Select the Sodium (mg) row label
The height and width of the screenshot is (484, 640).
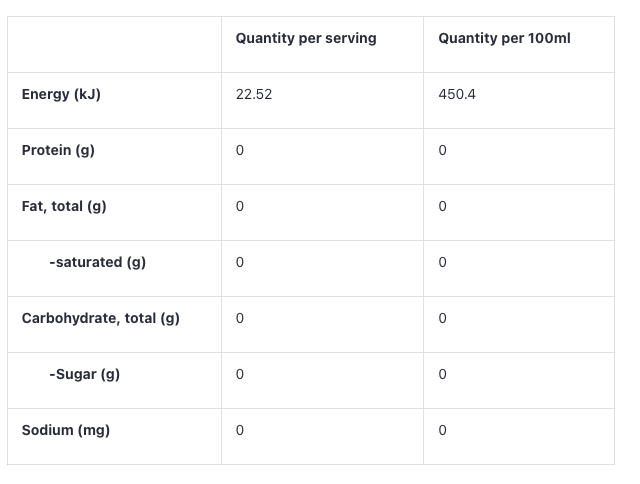coord(65,431)
